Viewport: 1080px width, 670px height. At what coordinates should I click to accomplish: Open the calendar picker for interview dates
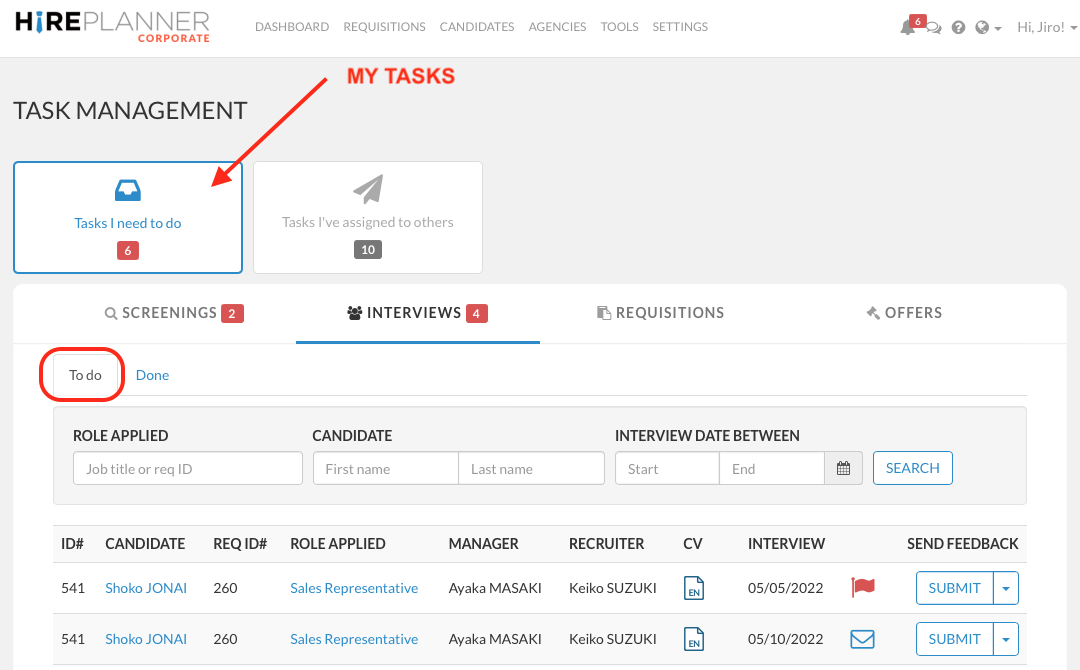click(x=843, y=467)
